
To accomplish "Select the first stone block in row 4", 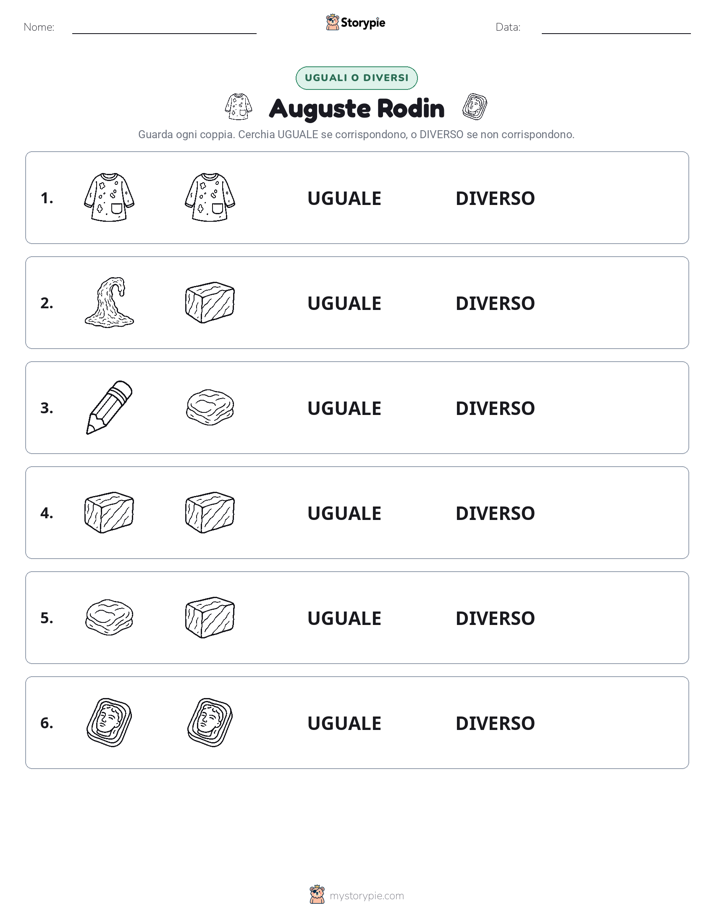I will (109, 512).
